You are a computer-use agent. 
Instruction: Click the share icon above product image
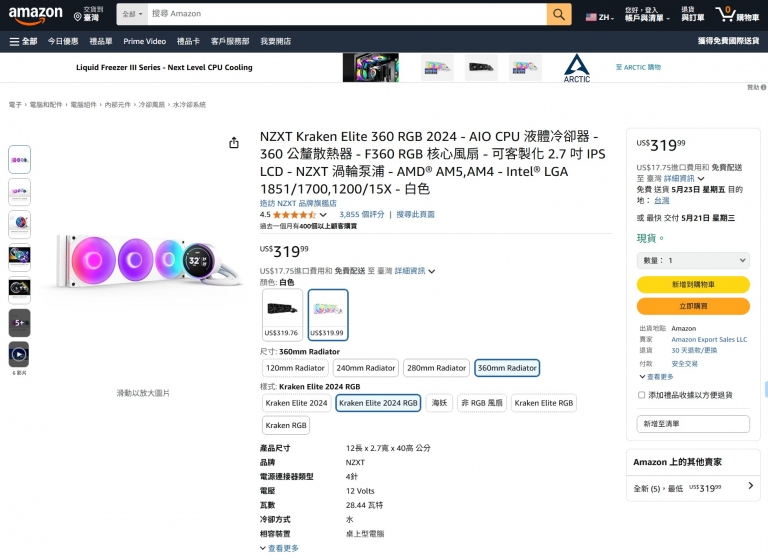click(x=234, y=143)
